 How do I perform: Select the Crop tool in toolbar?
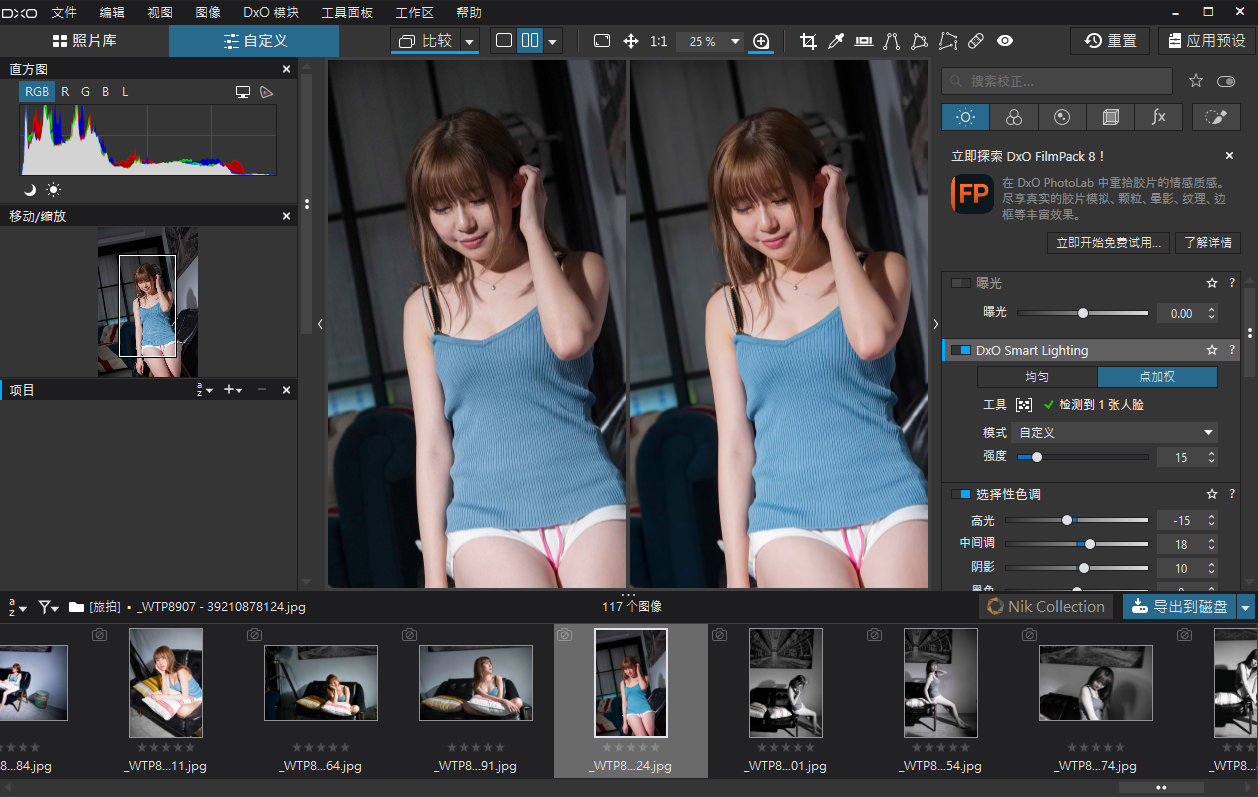(808, 41)
